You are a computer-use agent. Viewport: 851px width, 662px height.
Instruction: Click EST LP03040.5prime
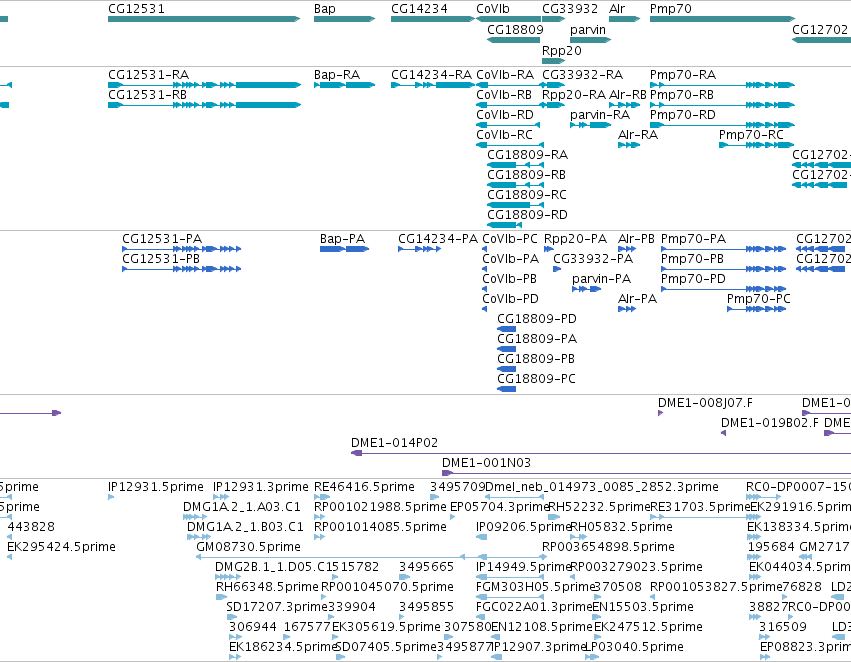click(592, 657)
